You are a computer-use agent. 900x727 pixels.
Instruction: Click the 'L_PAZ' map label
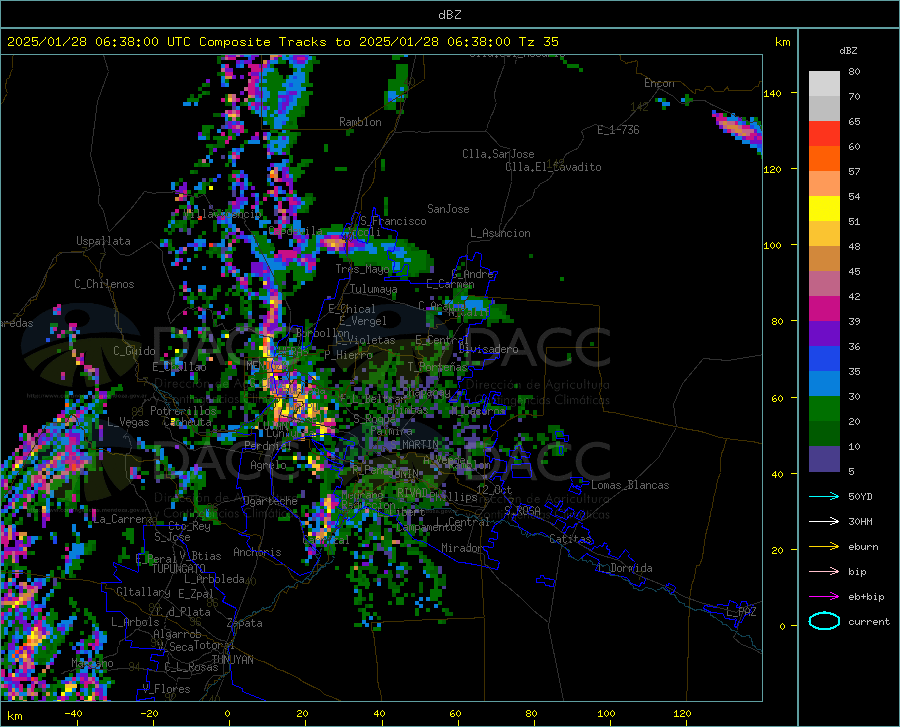coord(741,612)
